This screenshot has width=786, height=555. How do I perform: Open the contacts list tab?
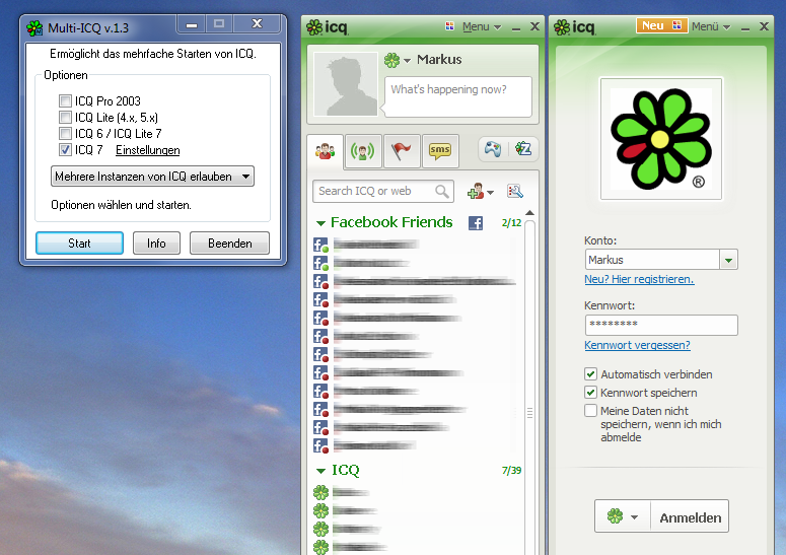point(324,152)
